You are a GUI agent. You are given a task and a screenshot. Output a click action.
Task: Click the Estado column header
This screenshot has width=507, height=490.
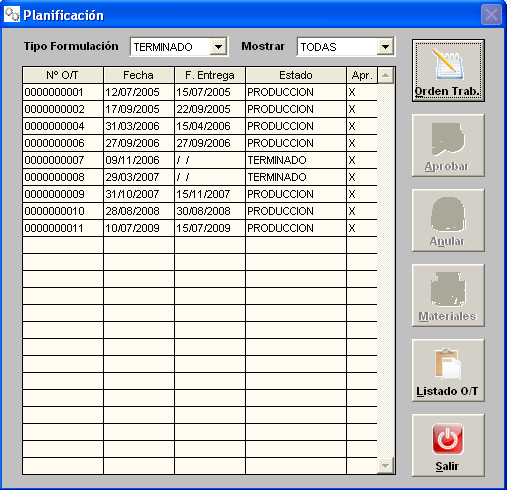click(x=296, y=75)
